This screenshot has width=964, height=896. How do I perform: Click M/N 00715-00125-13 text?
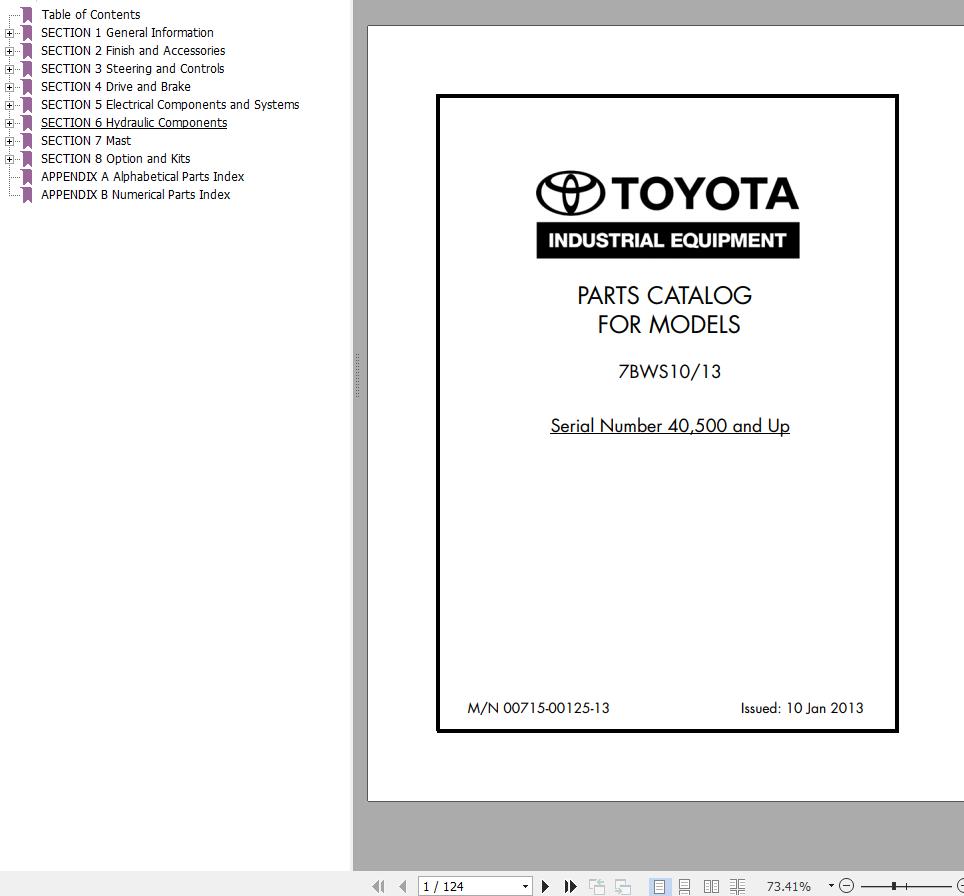pos(538,708)
